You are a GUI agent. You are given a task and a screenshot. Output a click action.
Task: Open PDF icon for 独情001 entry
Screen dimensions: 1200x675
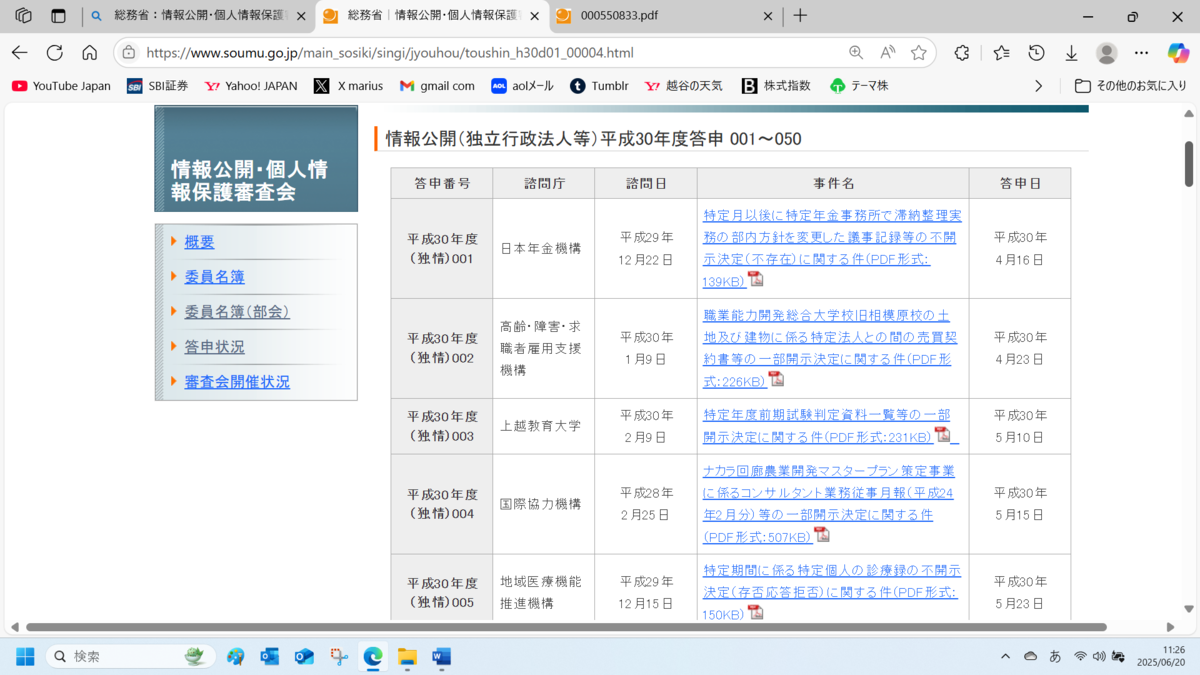[x=756, y=280]
